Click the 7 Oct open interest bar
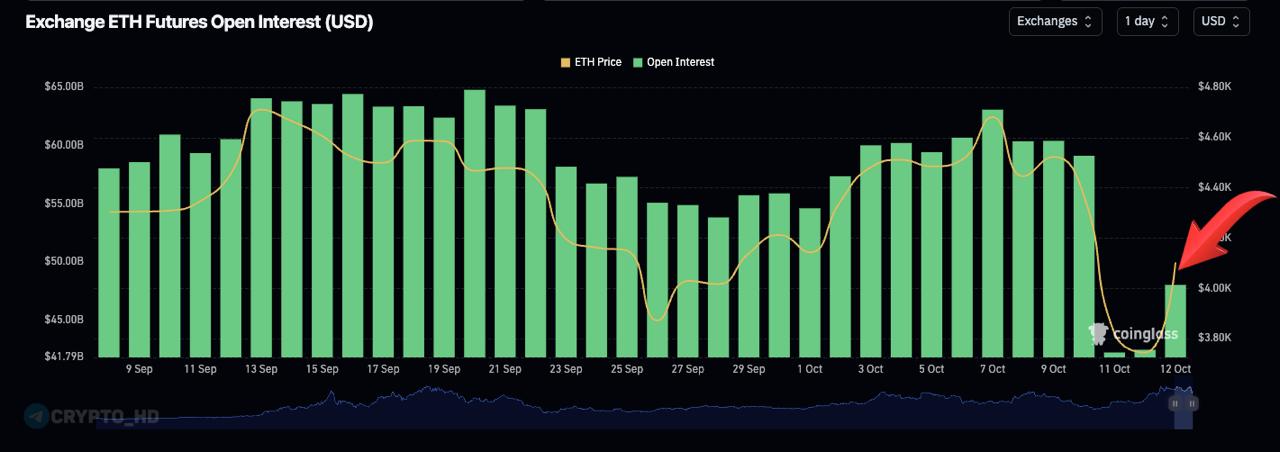1280x452 pixels. click(992, 233)
